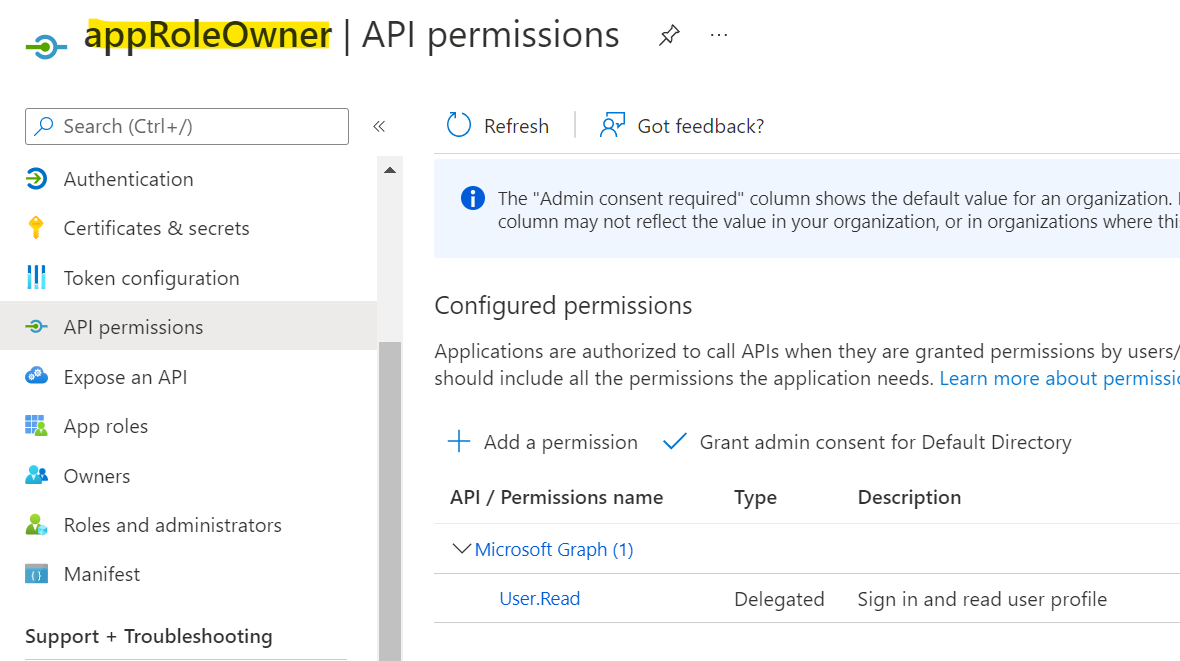The height and width of the screenshot is (661, 1180).
Task: Open the User.Read permission link
Action: point(540,599)
